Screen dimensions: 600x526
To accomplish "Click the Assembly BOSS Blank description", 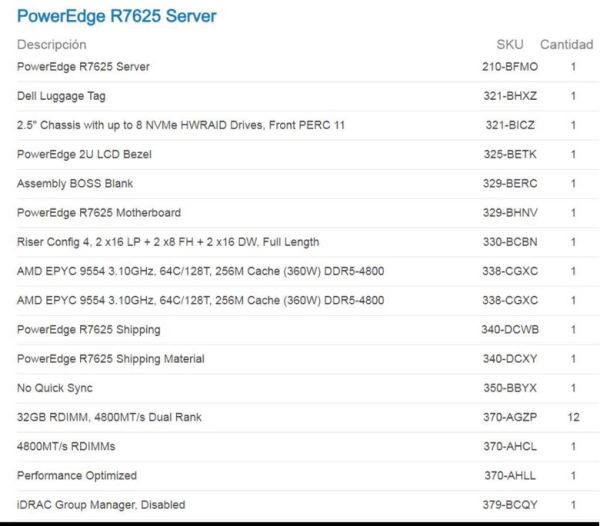I will point(75,184).
